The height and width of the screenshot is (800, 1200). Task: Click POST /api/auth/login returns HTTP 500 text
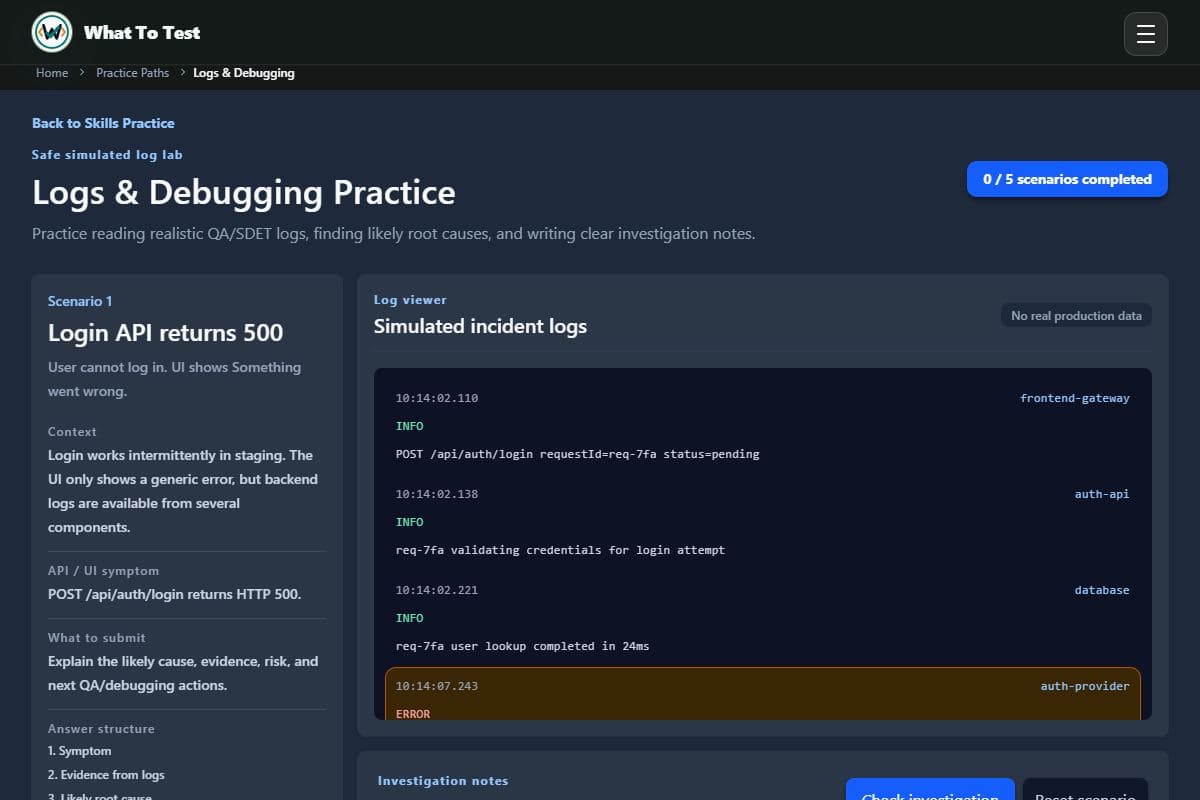pos(174,594)
